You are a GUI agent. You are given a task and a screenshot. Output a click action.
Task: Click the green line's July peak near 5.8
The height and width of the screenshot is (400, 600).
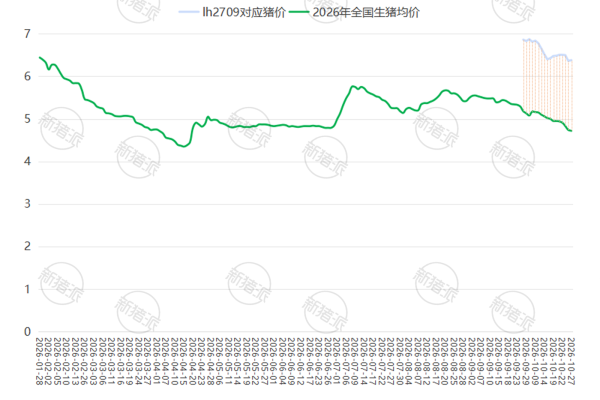(x=353, y=87)
